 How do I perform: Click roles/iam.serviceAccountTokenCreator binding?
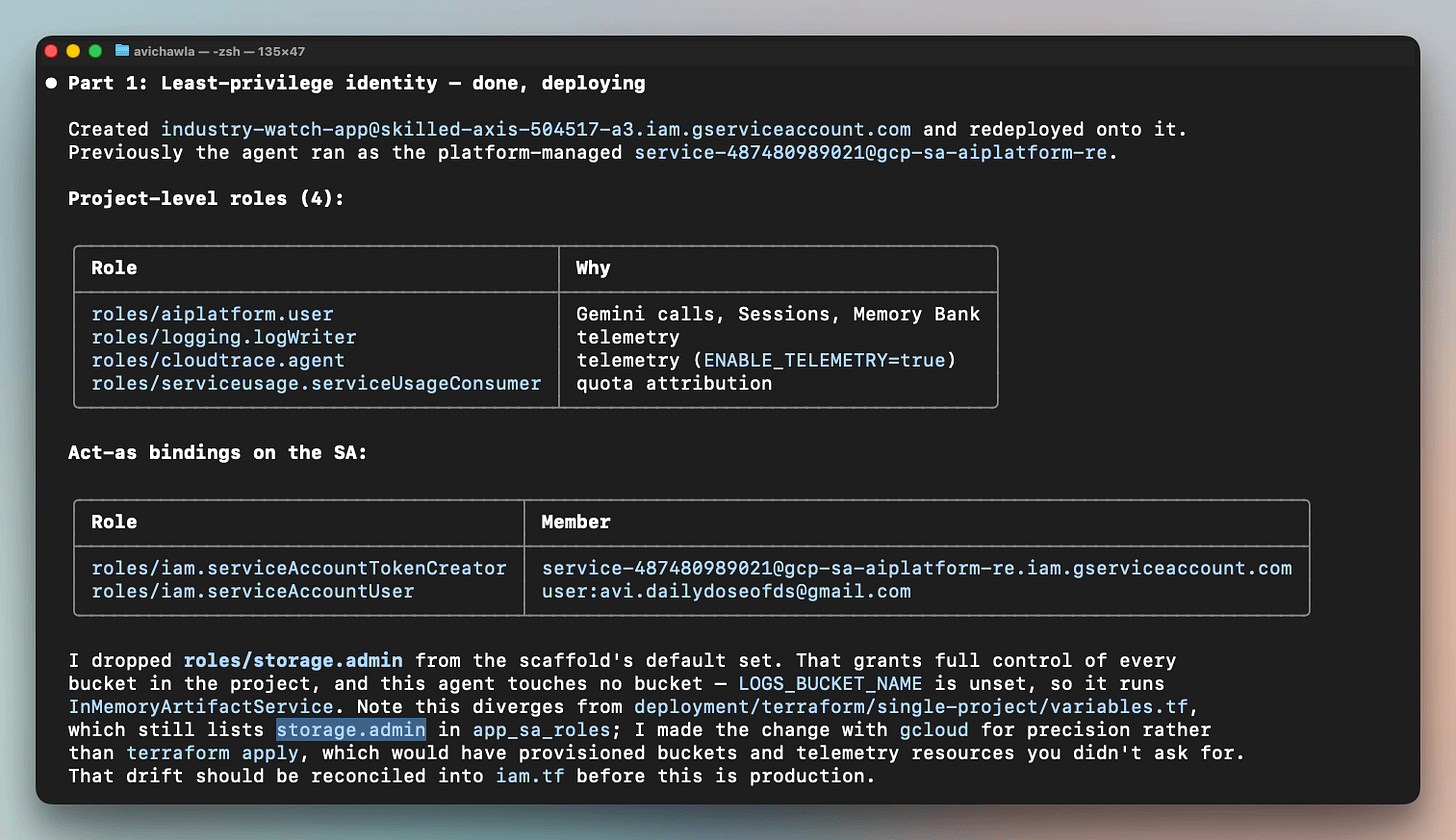299,568
